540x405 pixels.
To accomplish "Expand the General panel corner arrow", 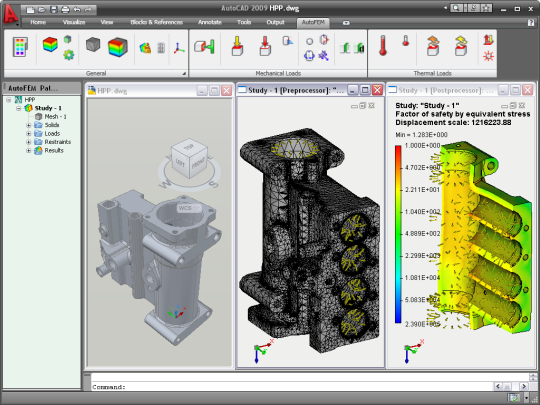I will point(184,73).
